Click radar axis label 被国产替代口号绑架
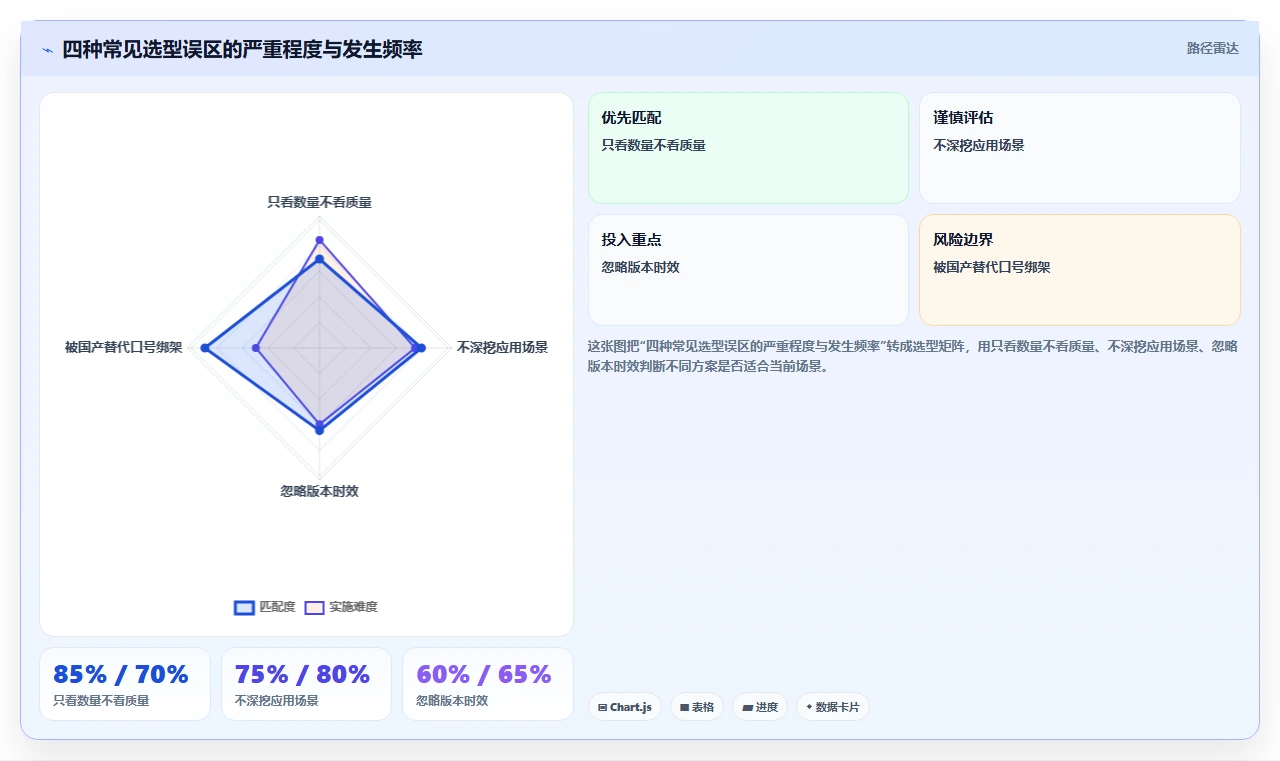 tap(124, 348)
